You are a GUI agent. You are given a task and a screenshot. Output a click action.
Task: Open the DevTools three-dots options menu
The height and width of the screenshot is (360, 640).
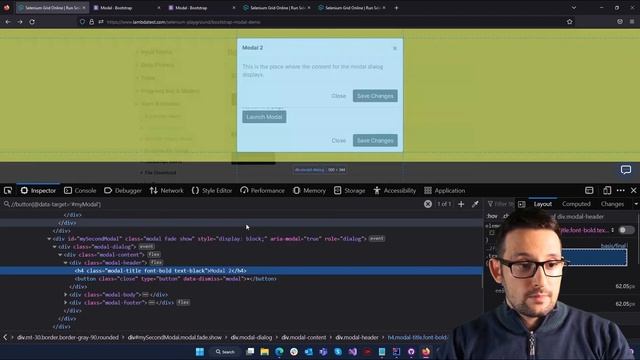pyautogui.click(x=621, y=191)
